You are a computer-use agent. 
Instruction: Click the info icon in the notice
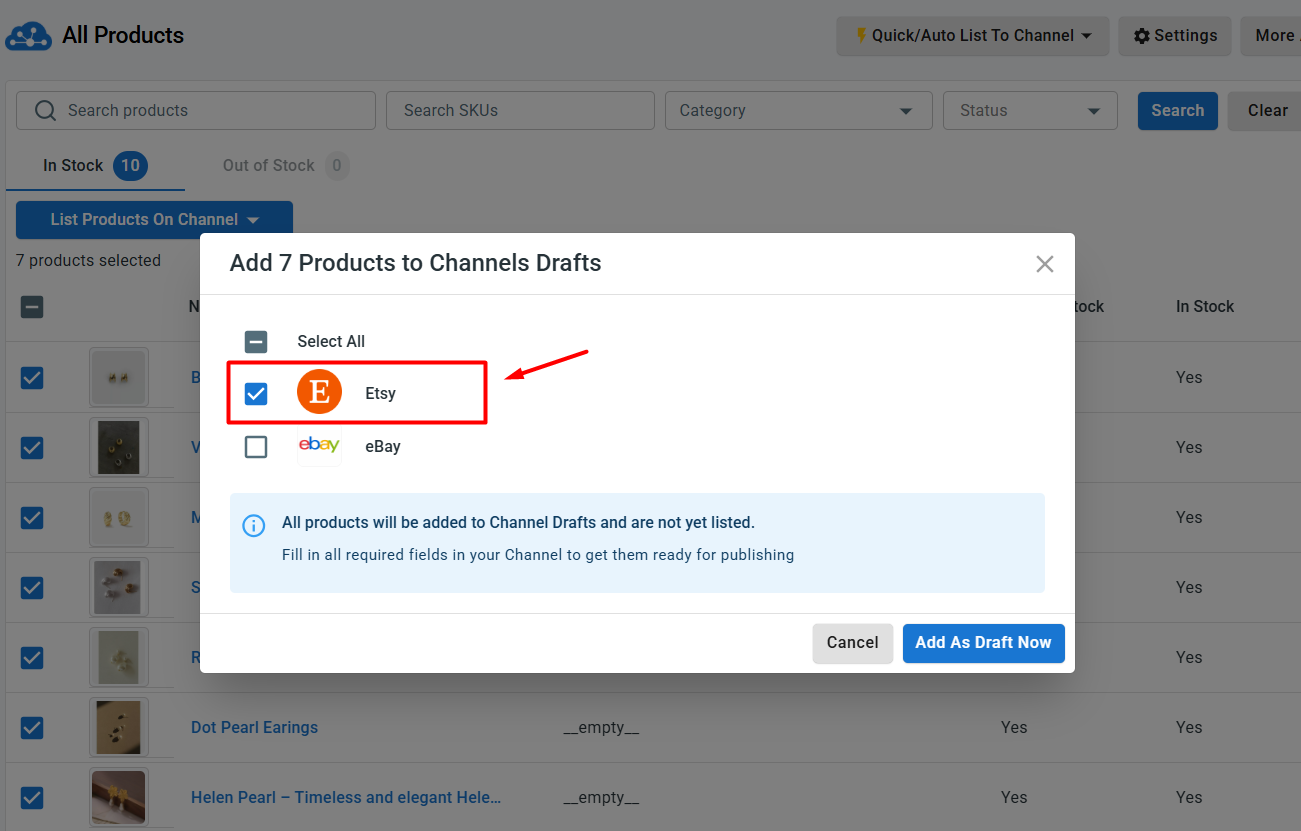click(x=254, y=525)
